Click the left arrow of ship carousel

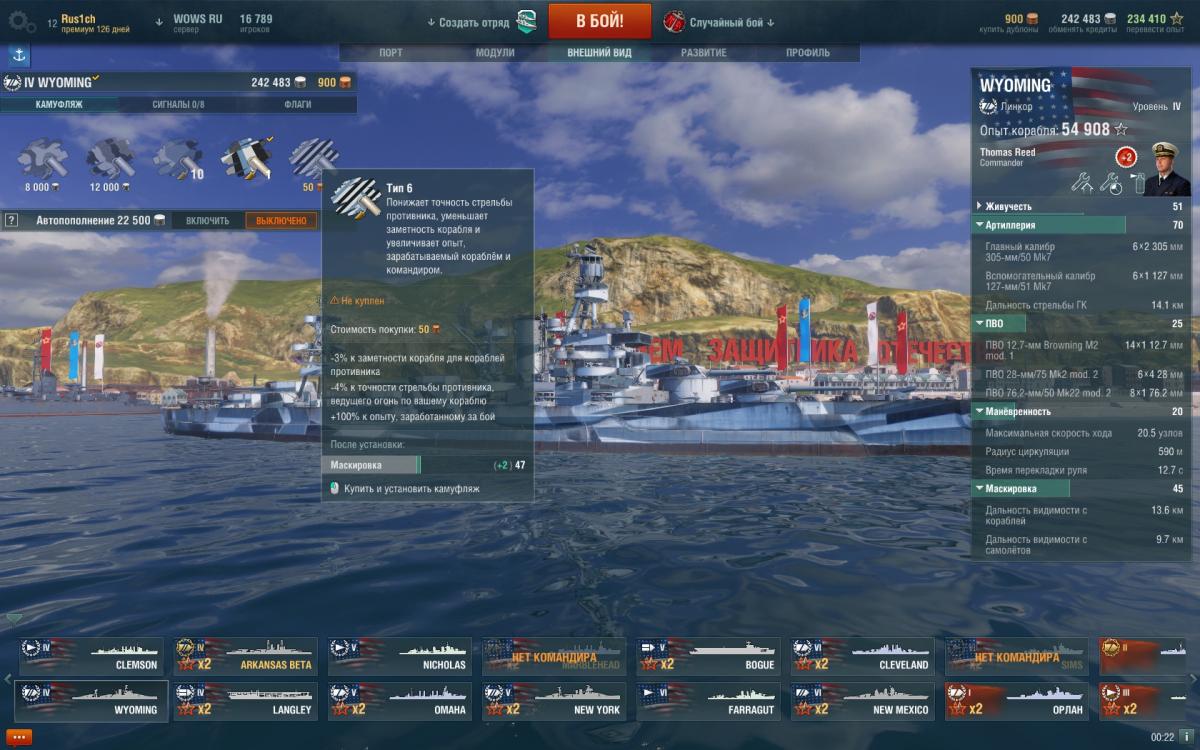(x=8, y=679)
